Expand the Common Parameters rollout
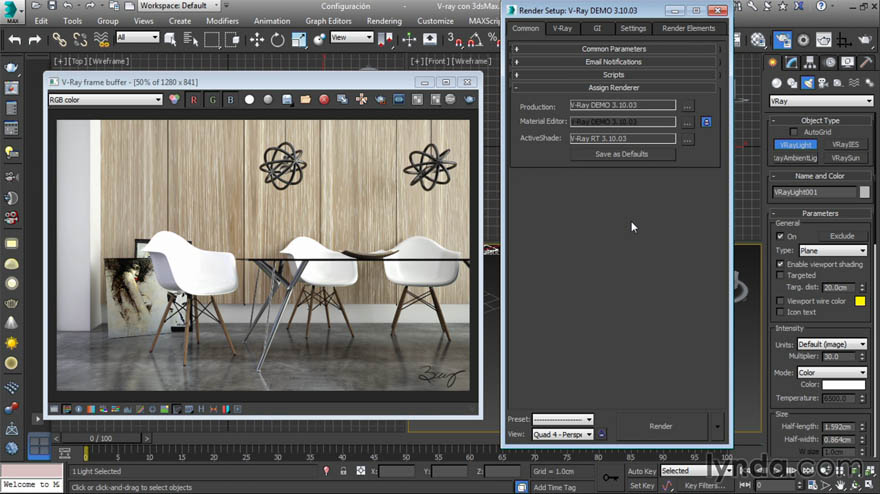880x494 pixels. point(613,49)
